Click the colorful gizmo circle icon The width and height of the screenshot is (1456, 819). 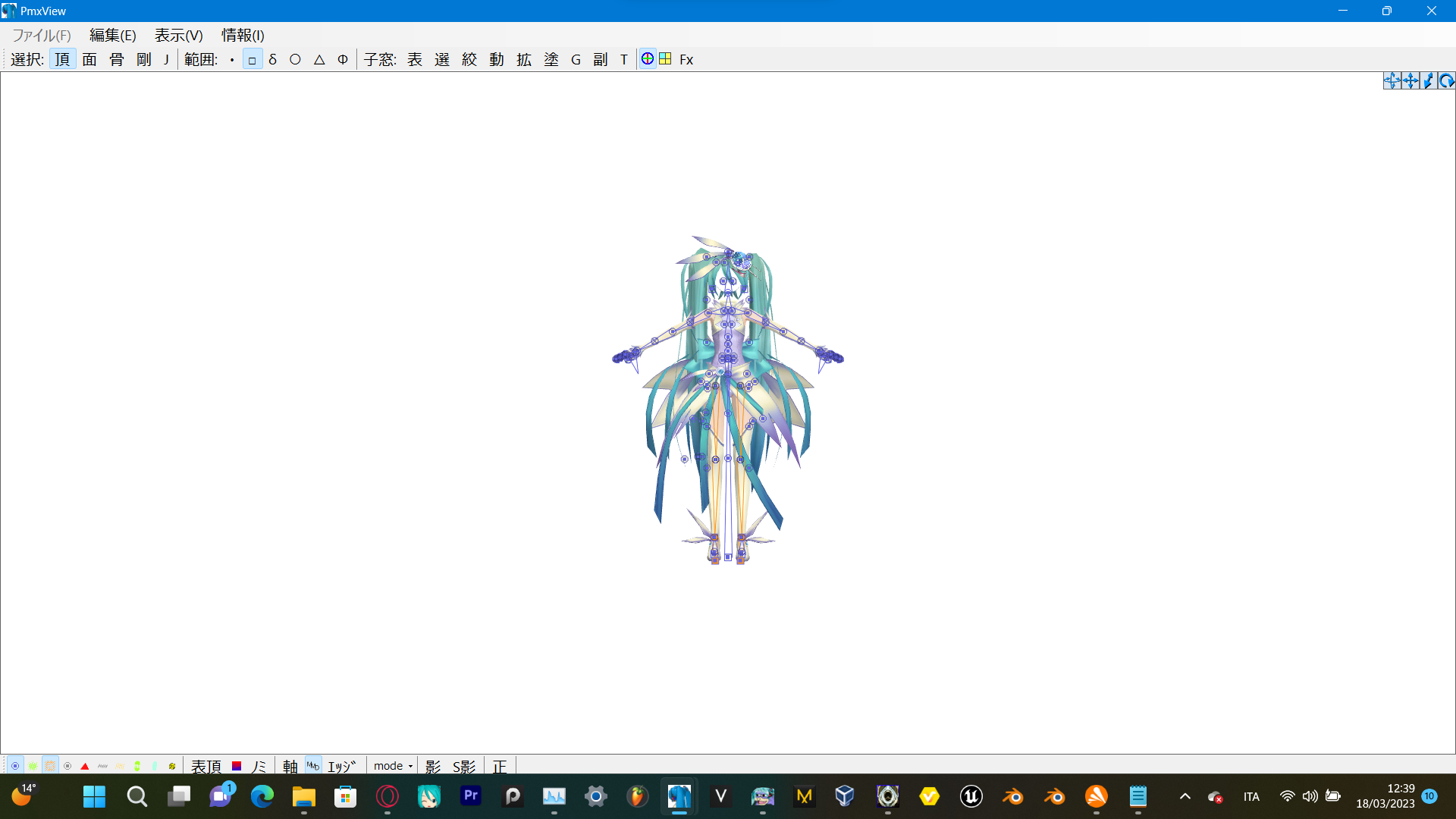tap(648, 59)
